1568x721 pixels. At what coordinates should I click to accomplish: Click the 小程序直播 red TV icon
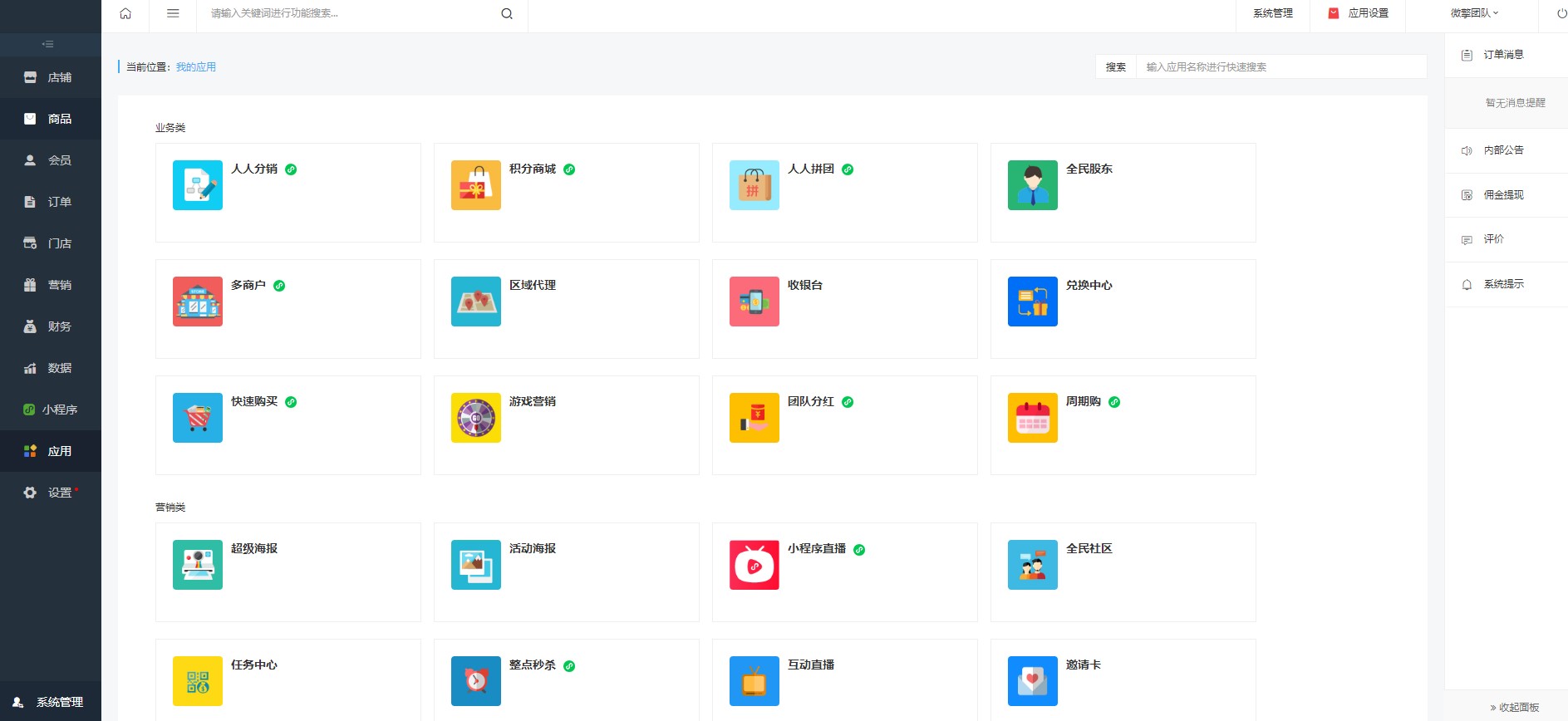(755, 565)
